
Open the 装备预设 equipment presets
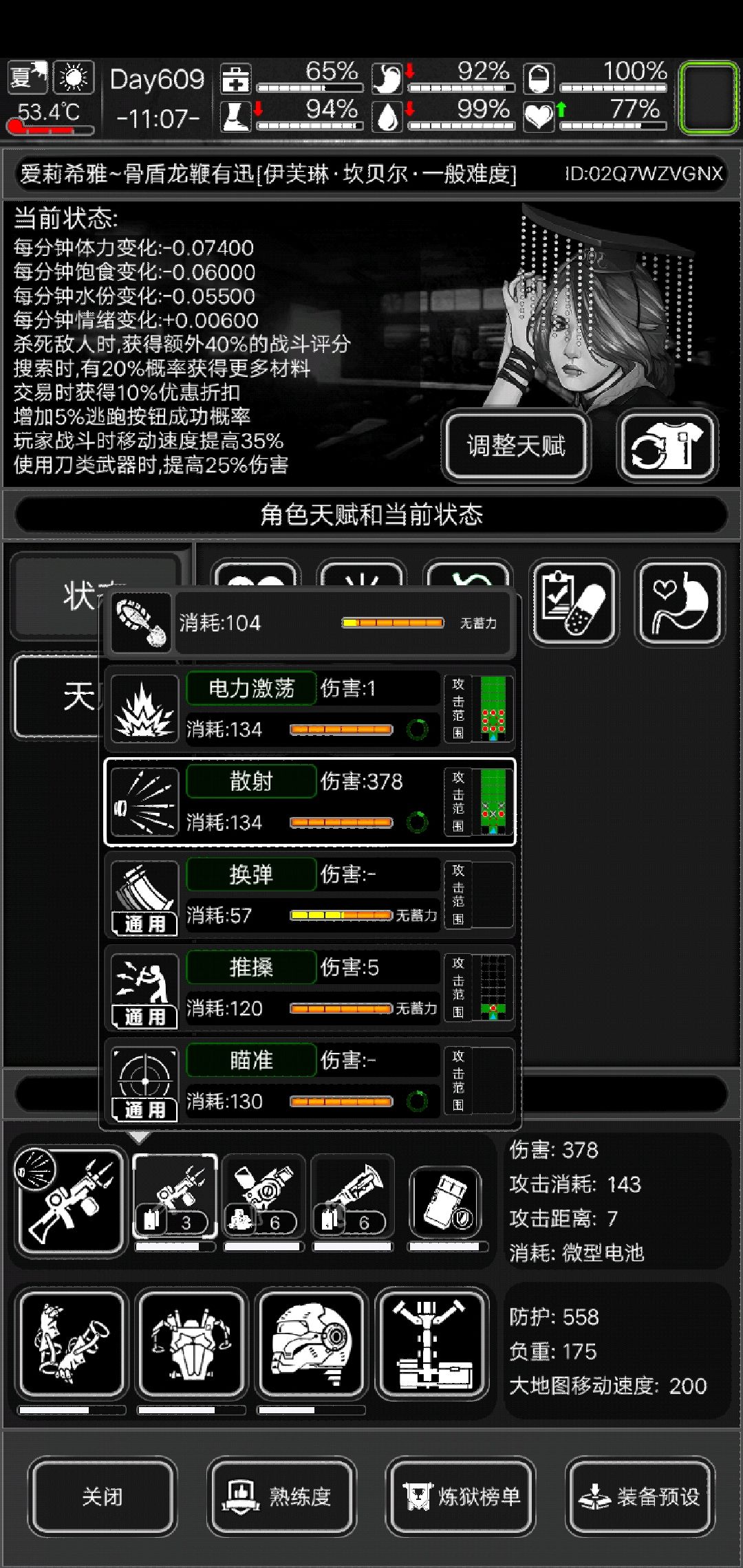coord(640,1496)
